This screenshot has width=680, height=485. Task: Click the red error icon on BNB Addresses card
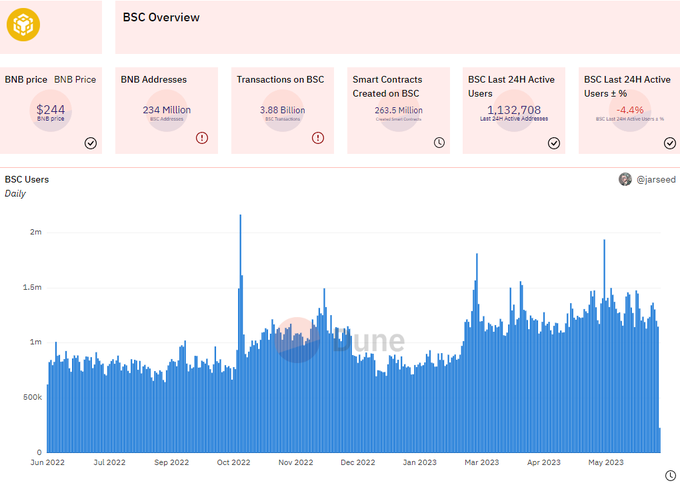[x=202, y=138]
